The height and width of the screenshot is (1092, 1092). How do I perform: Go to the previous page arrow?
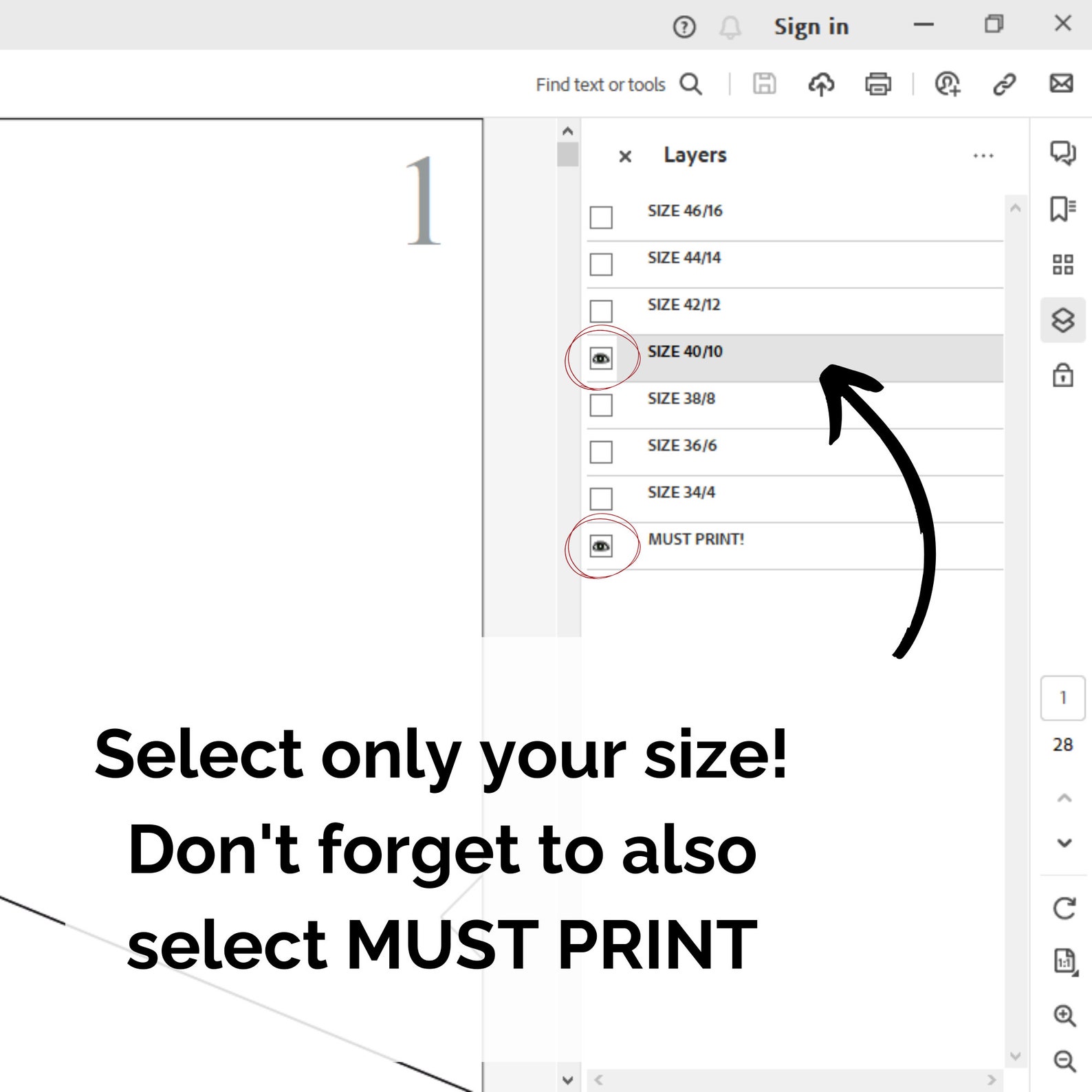pos(1064,798)
